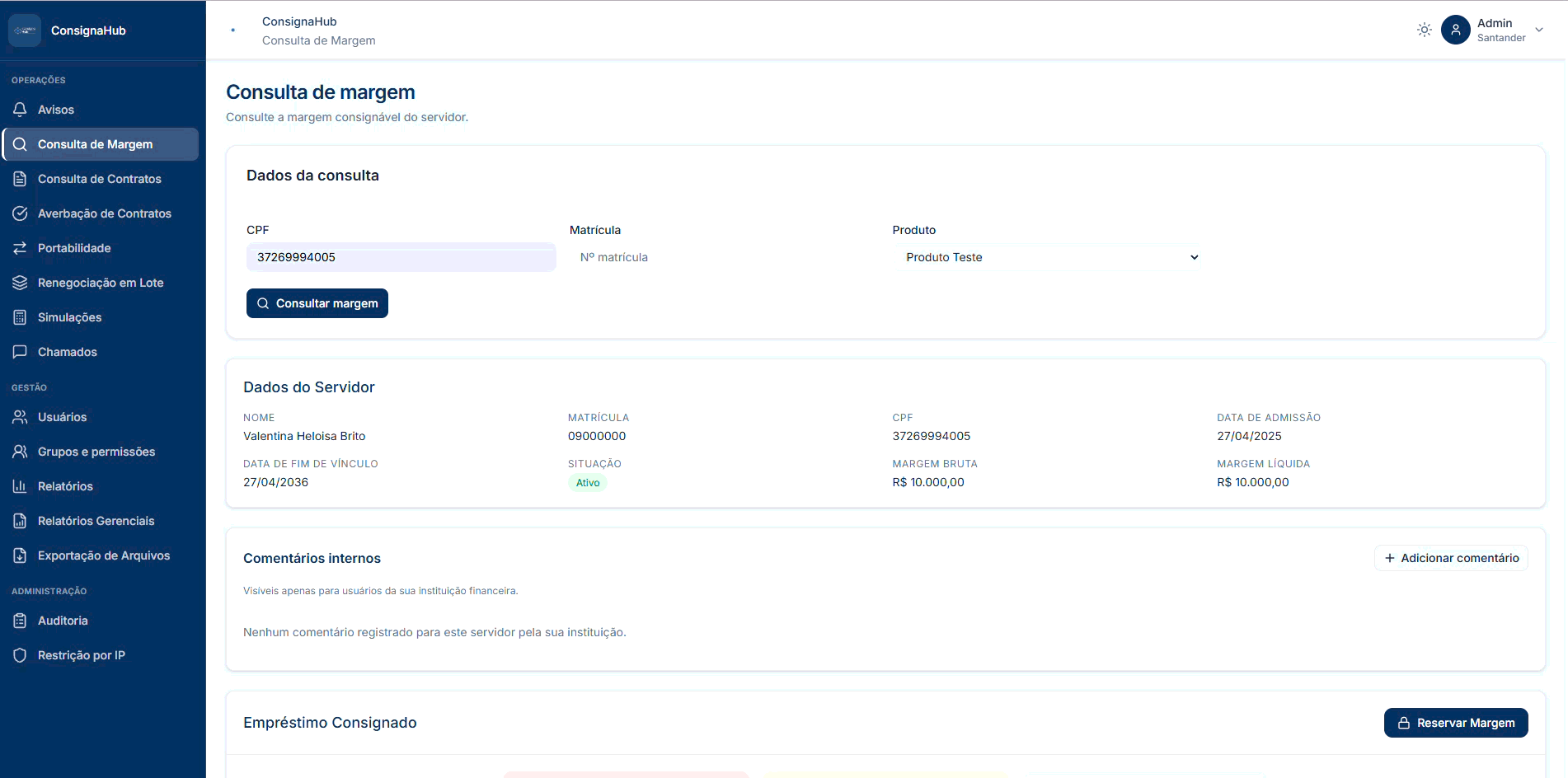Click the Renegociação em Lote layers icon
This screenshot has height=778, width=1568.
tap(20, 283)
